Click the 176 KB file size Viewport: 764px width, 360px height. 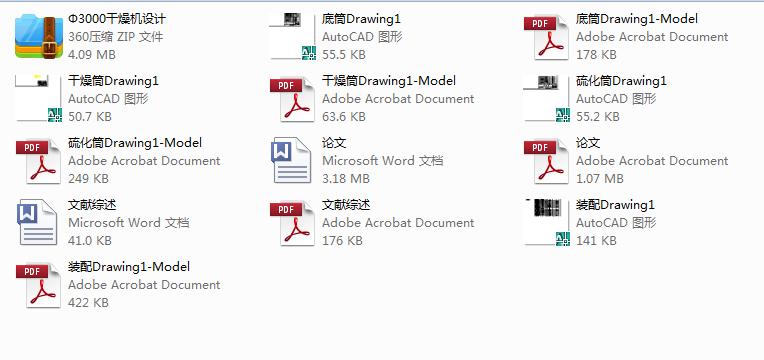(x=342, y=241)
